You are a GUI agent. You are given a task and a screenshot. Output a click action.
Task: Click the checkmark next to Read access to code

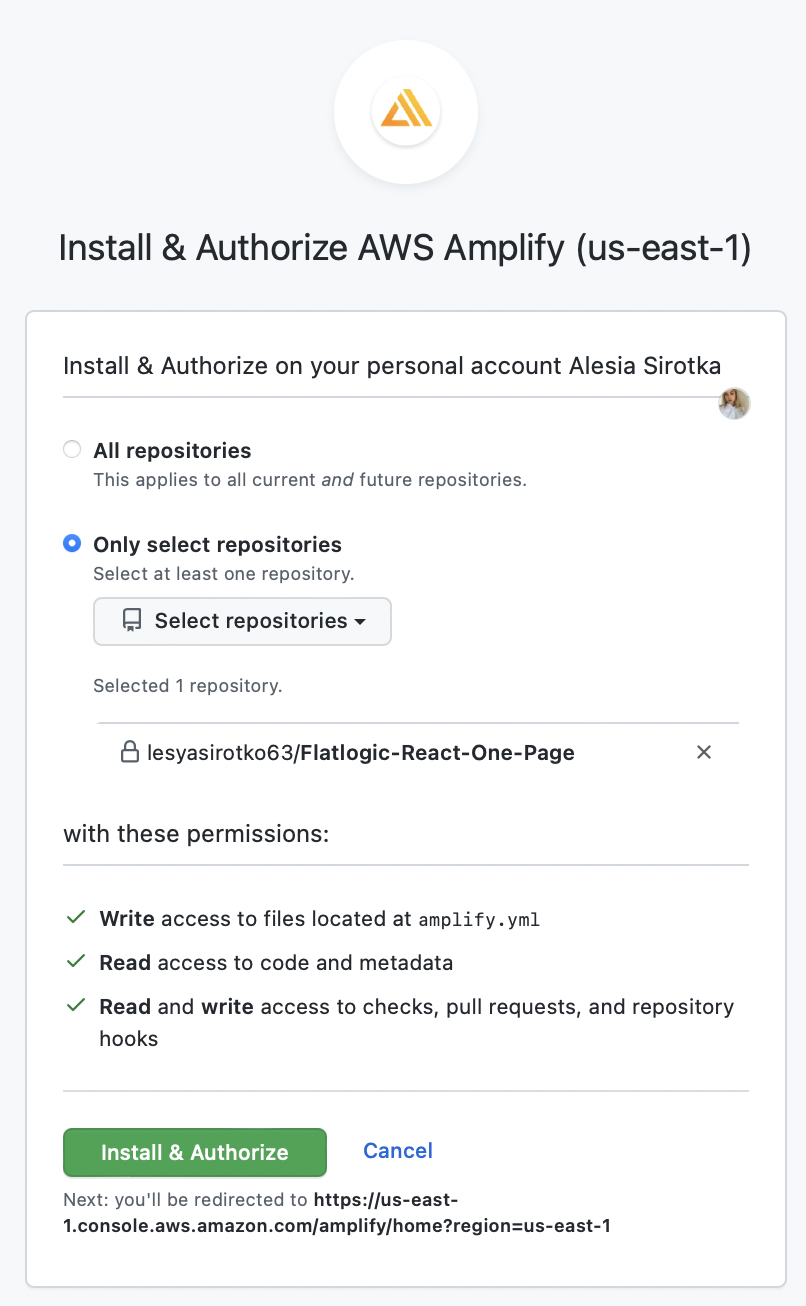[x=75, y=962]
